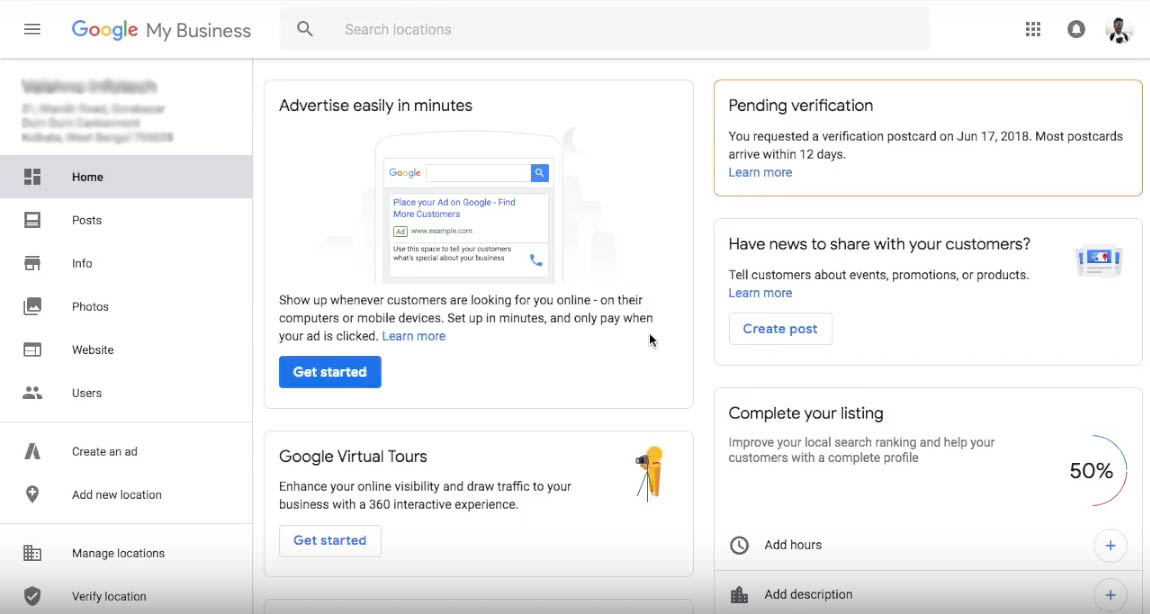Open the Website menu item
1150x614 pixels.
point(126,350)
